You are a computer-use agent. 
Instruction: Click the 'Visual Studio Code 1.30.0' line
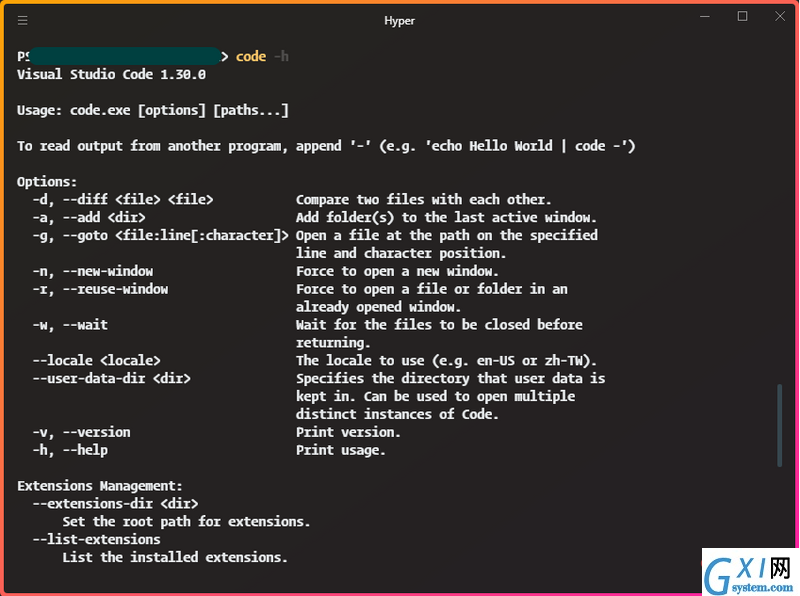coord(111,74)
